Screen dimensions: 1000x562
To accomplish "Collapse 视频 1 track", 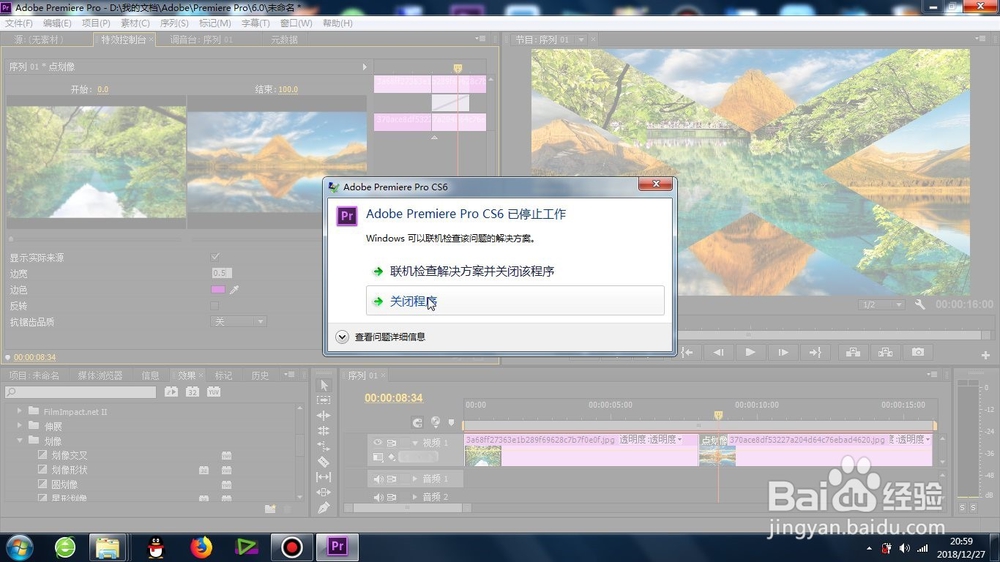I will [x=415, y=442].
